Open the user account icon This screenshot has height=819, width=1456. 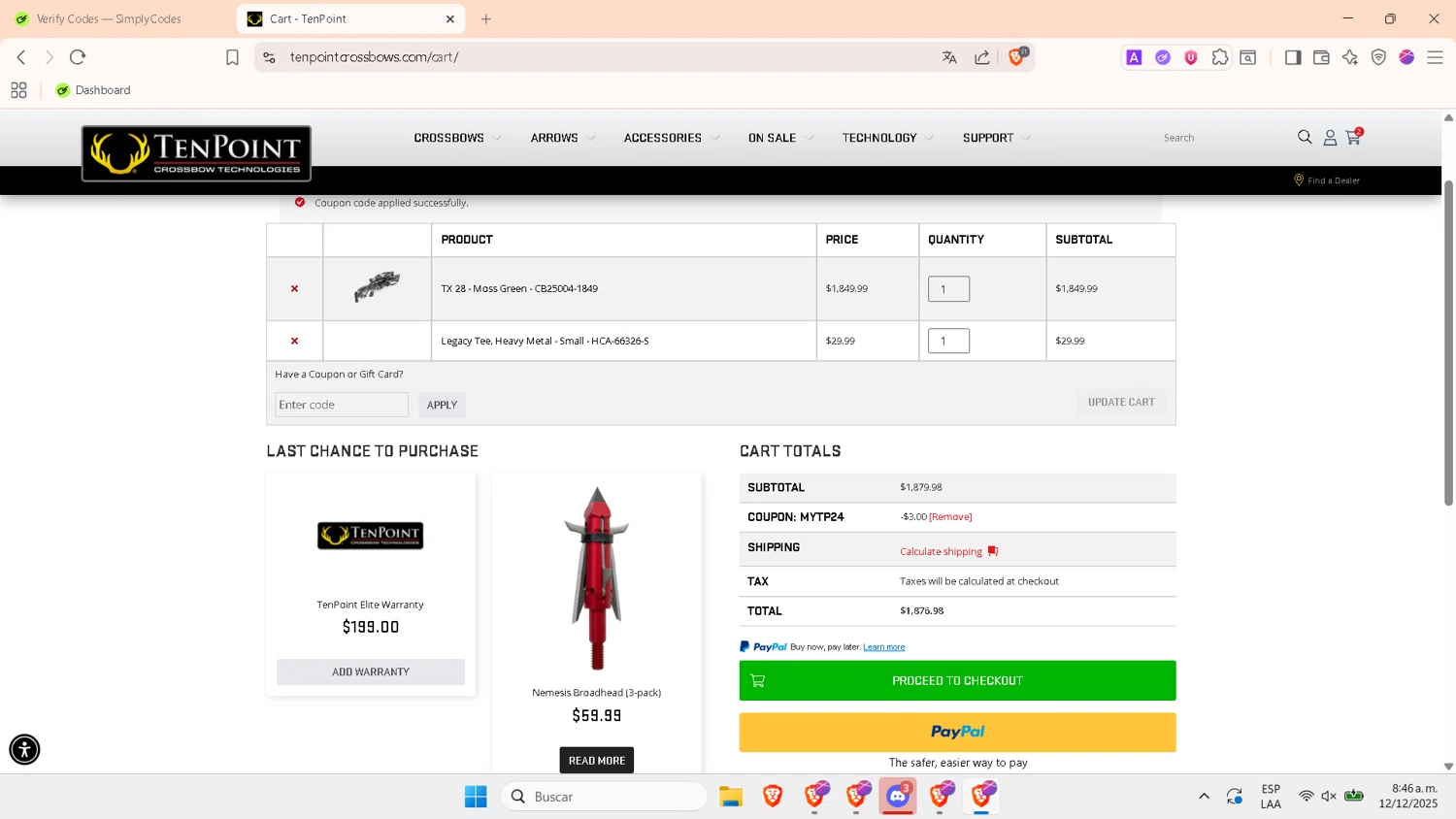pyautogui.click(x=1330, y=138)
